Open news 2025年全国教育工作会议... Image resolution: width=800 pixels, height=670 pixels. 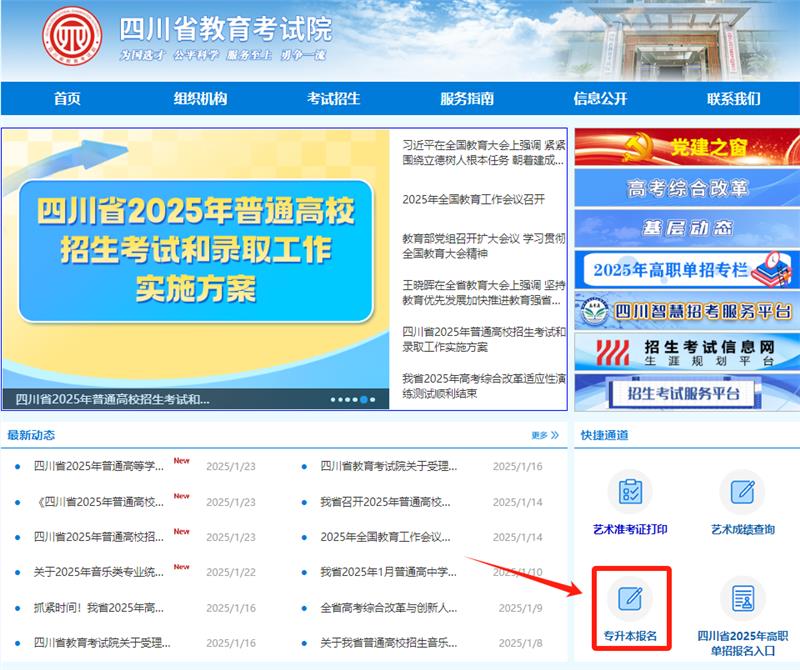(385, 537)
